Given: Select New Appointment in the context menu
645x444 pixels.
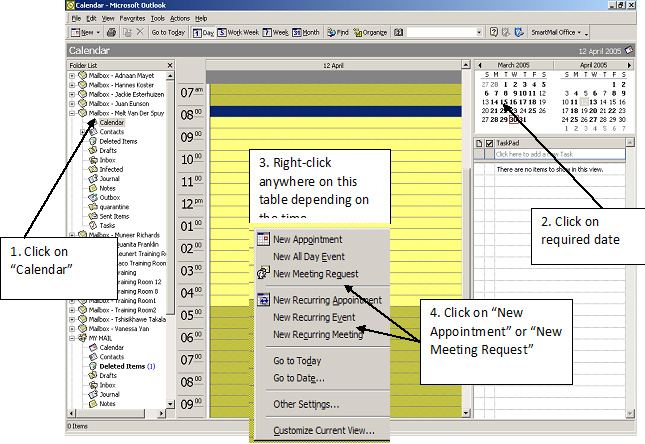Looking at the screenshot, I should pyautogui.click(x=307, y=240).
